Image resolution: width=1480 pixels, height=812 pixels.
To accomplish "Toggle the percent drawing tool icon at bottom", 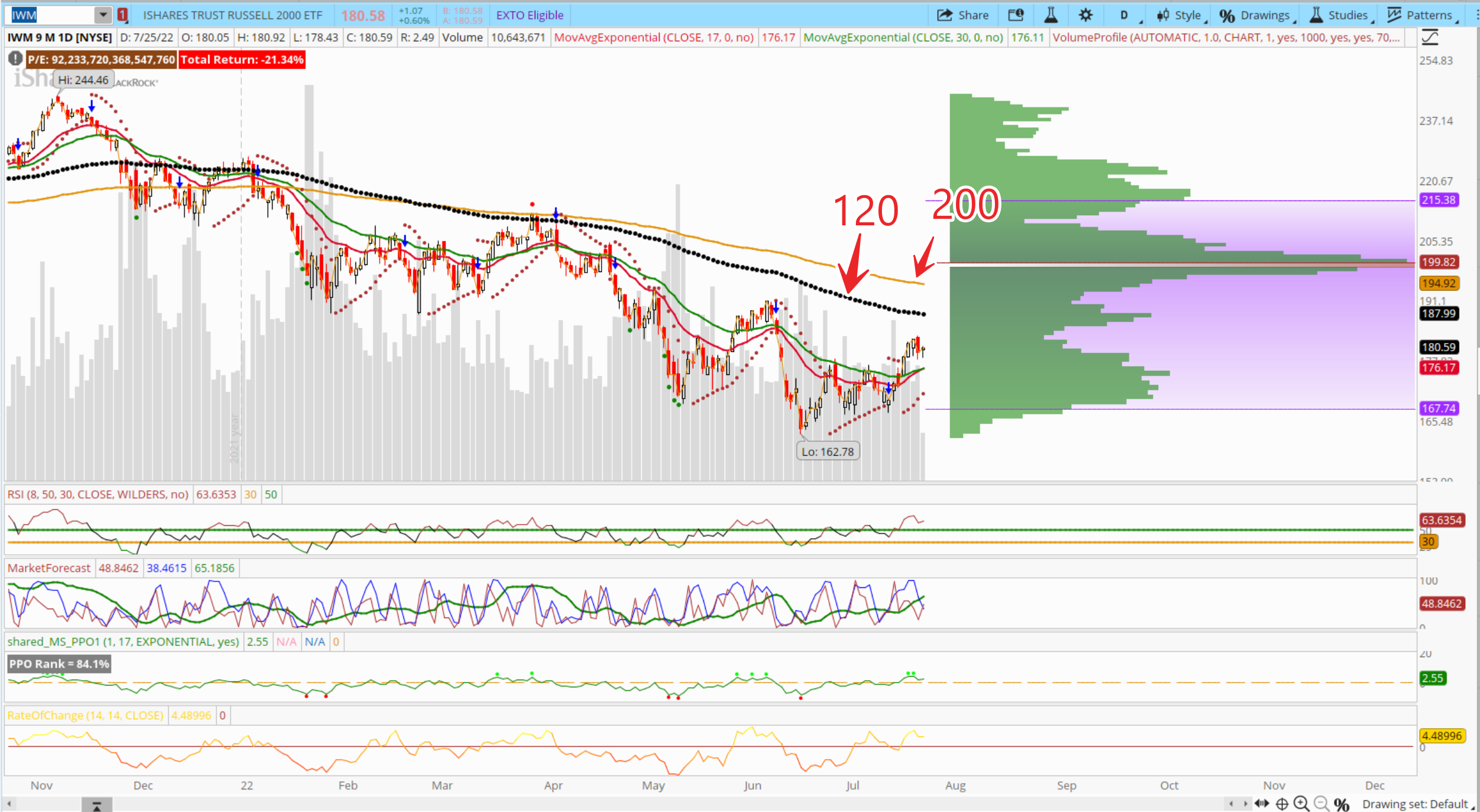I will coord(1342,804).
